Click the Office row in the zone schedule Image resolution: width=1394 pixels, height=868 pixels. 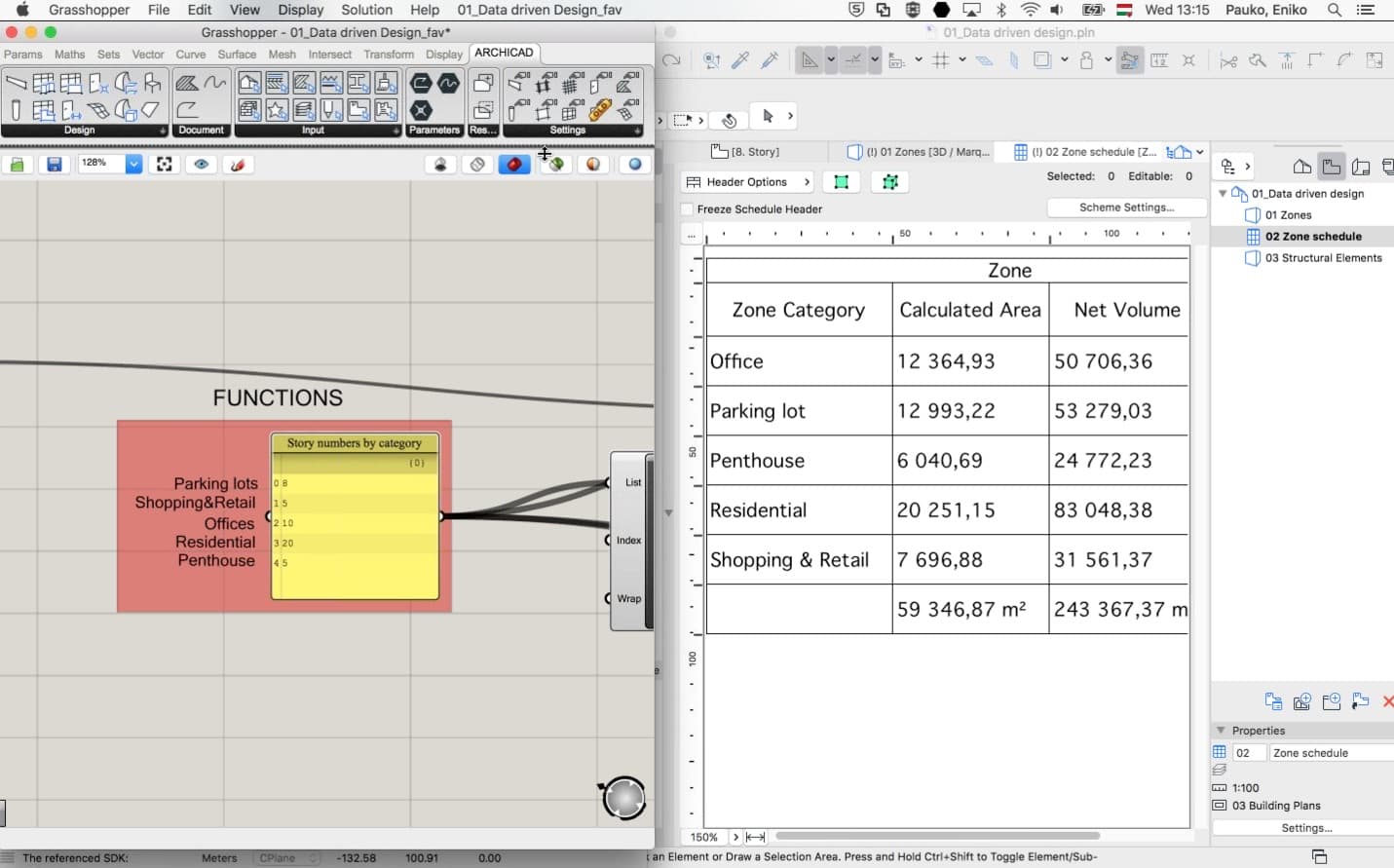click(947, 361)
